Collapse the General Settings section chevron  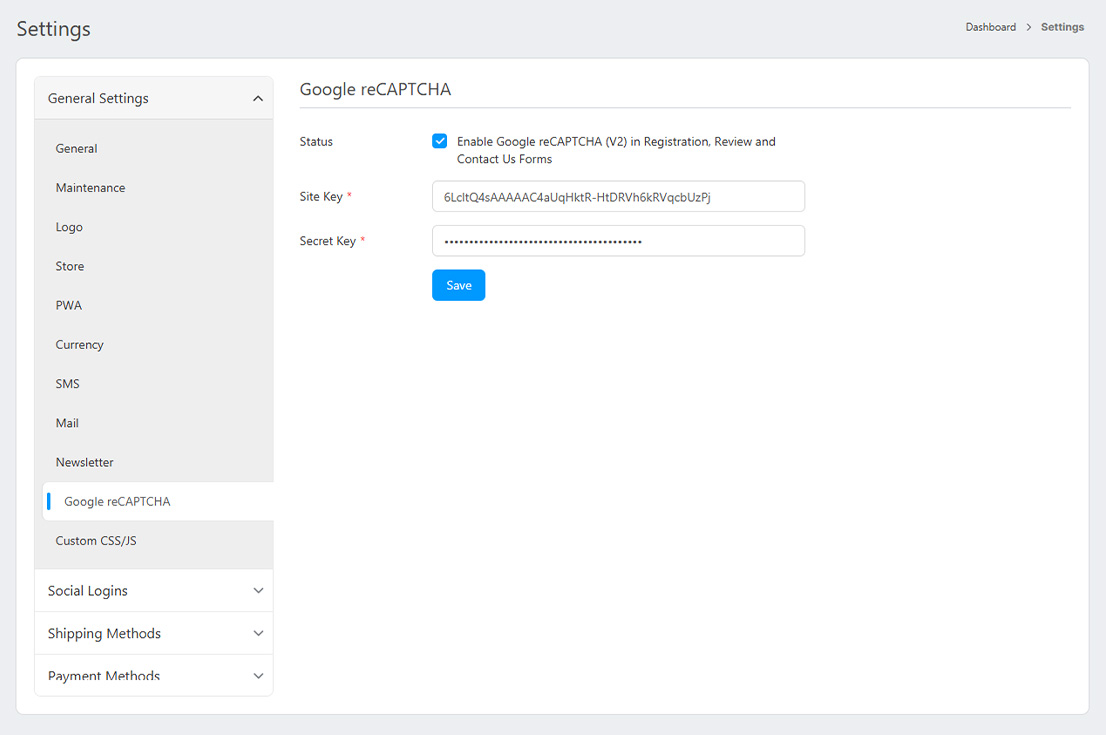257,99
